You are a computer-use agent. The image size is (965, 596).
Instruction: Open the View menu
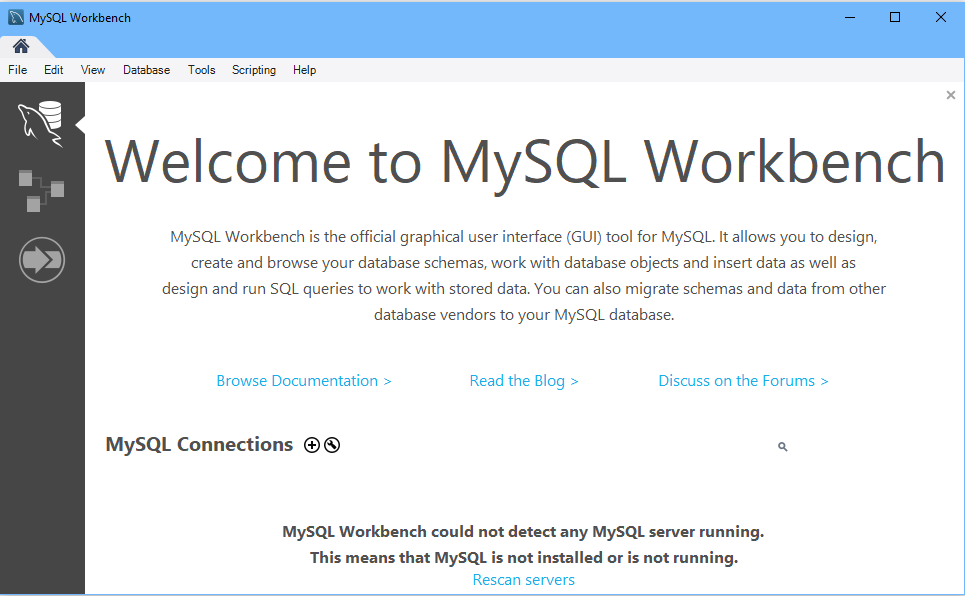93,70
